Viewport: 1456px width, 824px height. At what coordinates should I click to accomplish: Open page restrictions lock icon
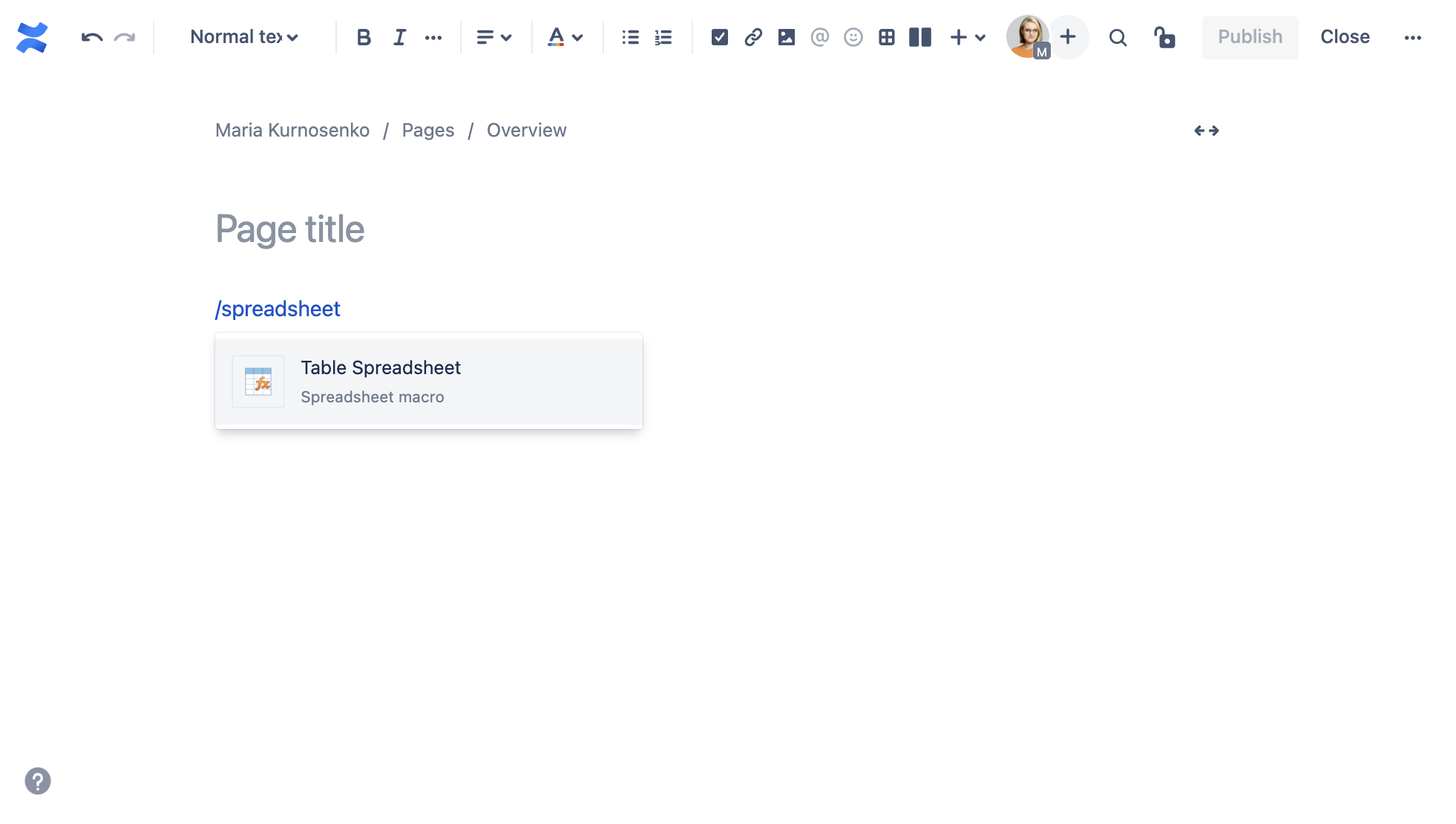tap(1164, 37)
